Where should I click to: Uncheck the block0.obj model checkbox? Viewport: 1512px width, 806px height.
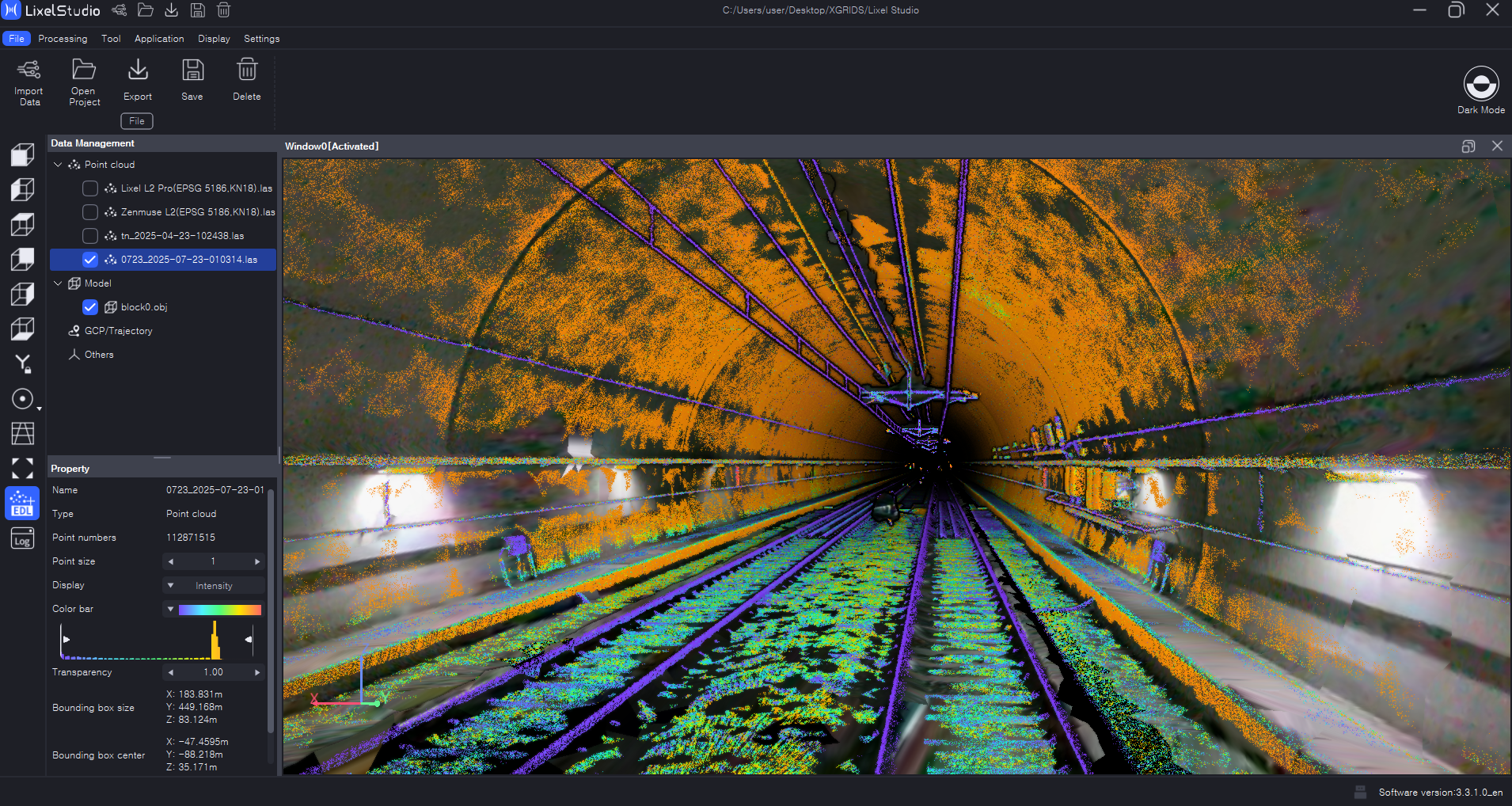click(90, 307)
